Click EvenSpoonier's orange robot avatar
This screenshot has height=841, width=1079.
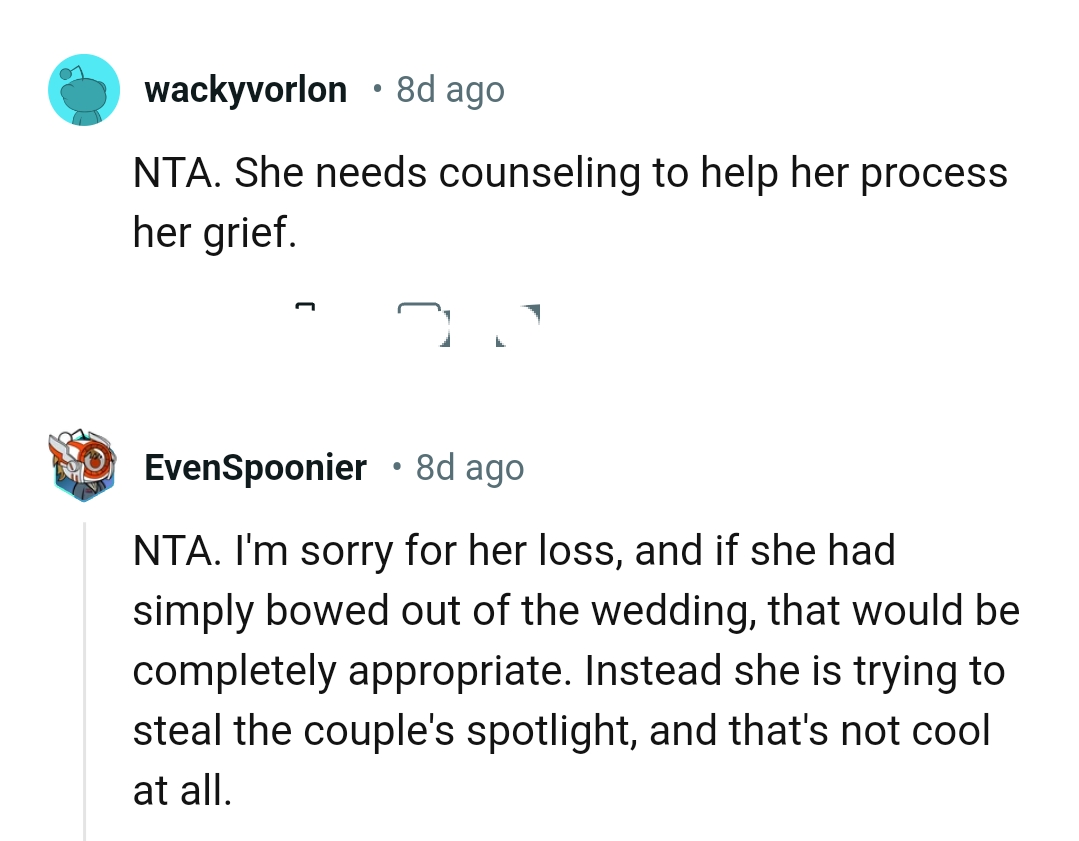pos(83,466)
